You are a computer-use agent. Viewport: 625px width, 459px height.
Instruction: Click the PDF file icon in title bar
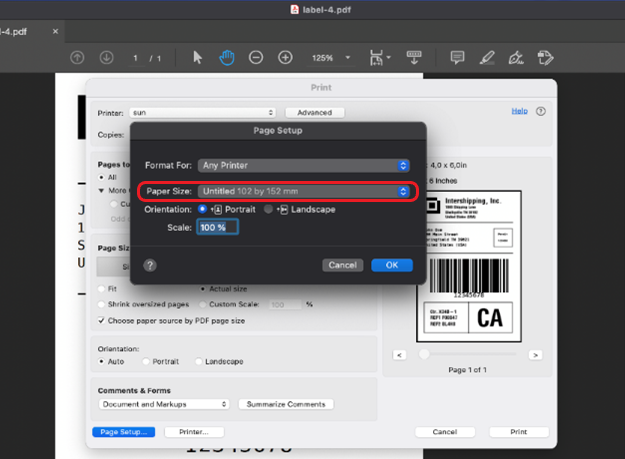(x=295, y=9)
